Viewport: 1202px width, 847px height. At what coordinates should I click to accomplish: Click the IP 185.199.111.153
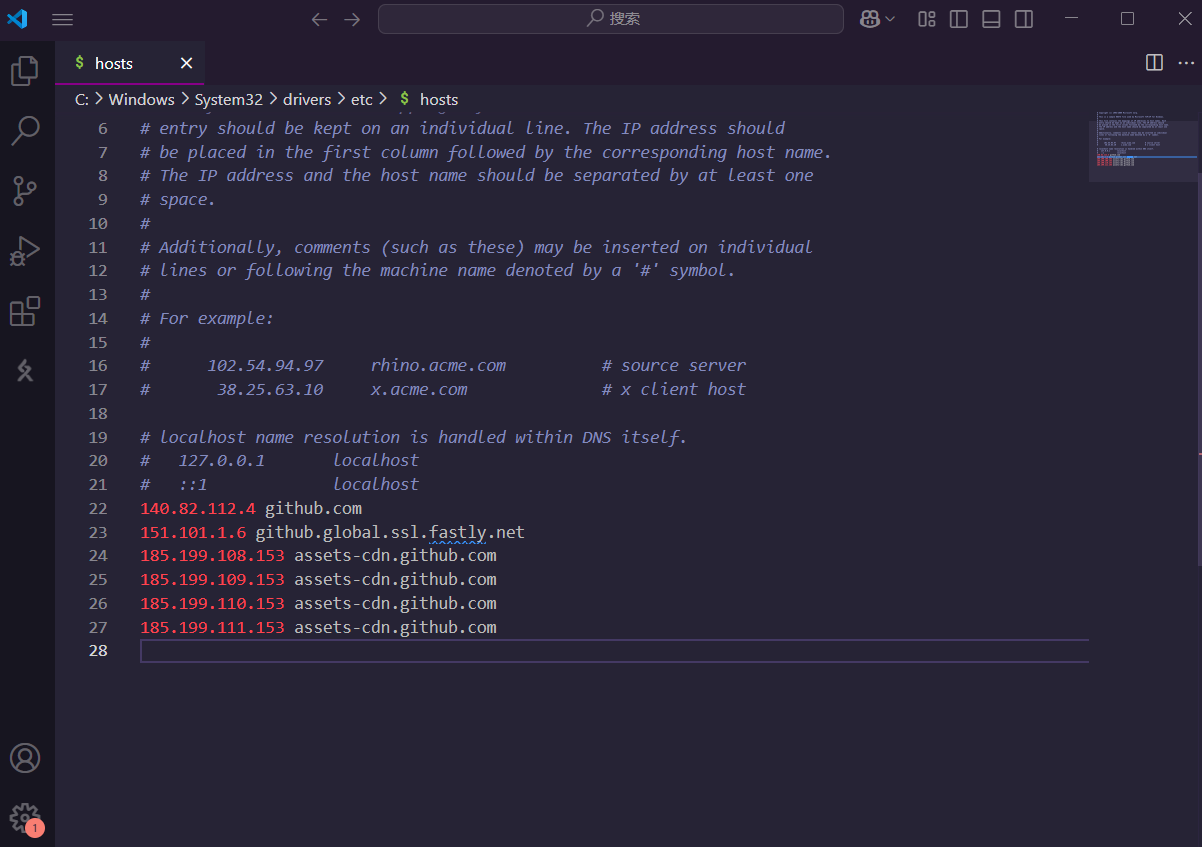212,627
